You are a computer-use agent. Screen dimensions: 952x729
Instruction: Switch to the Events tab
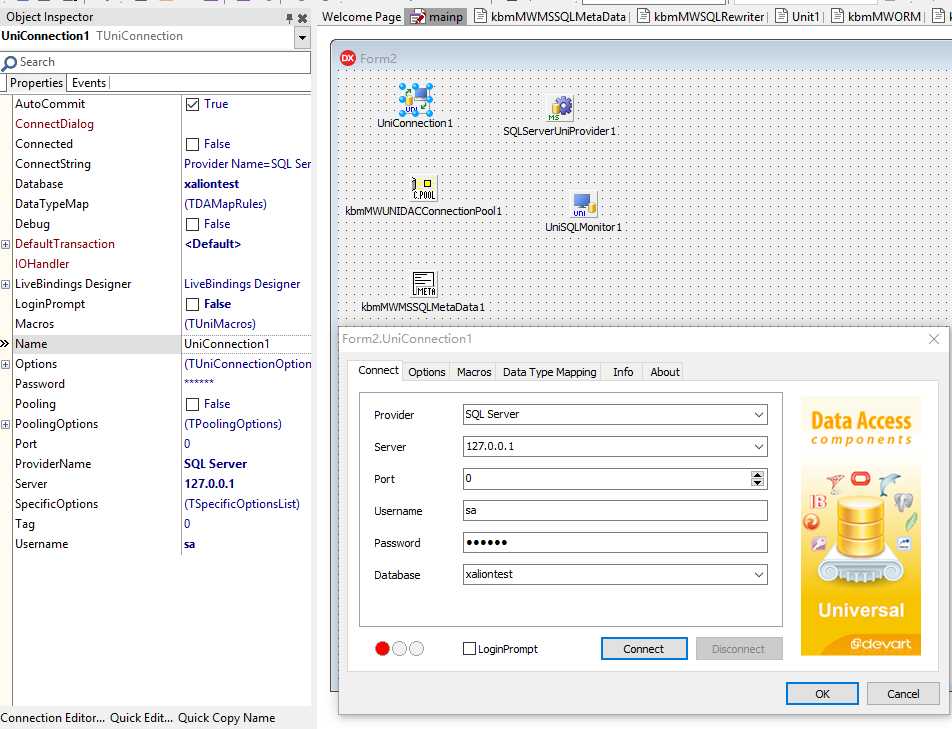pyautogui.click(x=89, y=83)
